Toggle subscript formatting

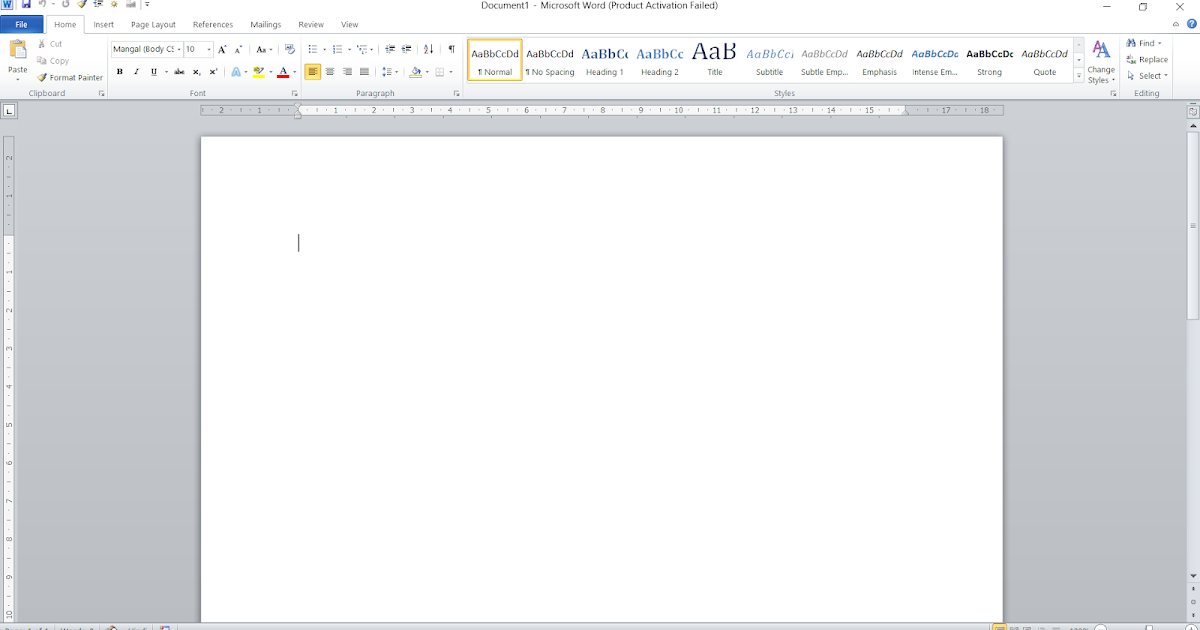pos(196,71)
